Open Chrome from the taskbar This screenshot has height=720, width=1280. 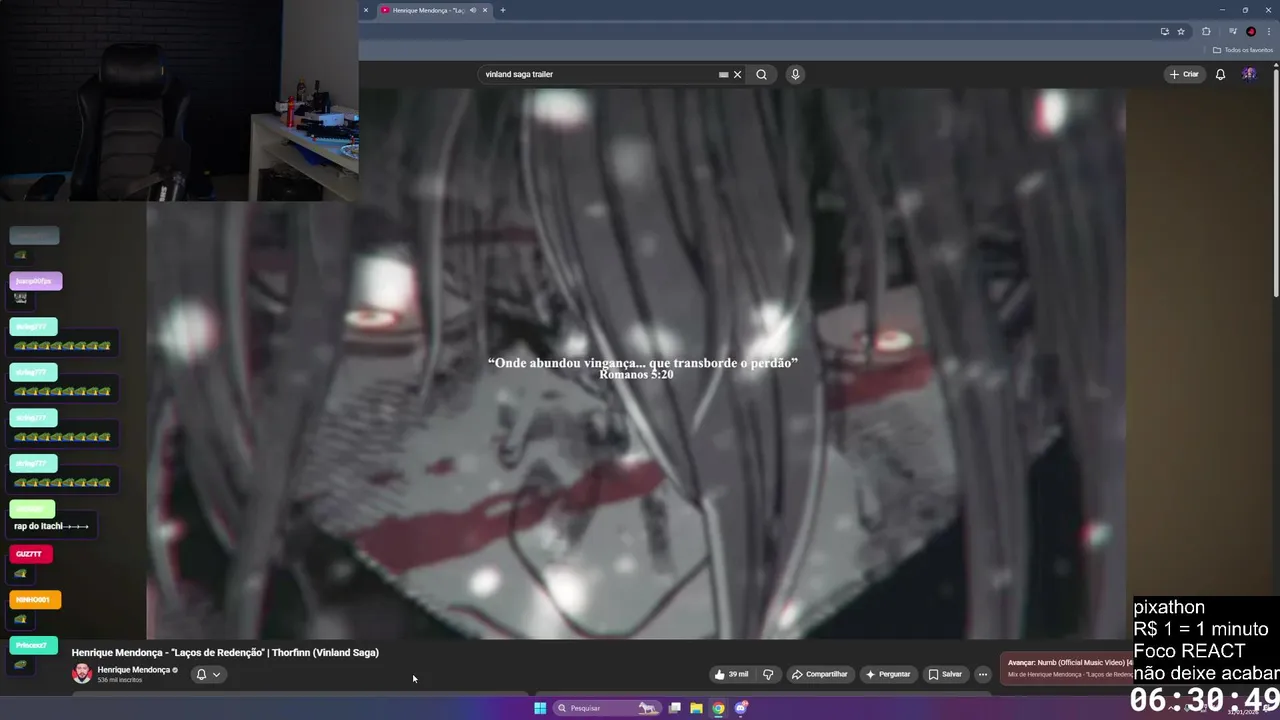tap(718, 708)
